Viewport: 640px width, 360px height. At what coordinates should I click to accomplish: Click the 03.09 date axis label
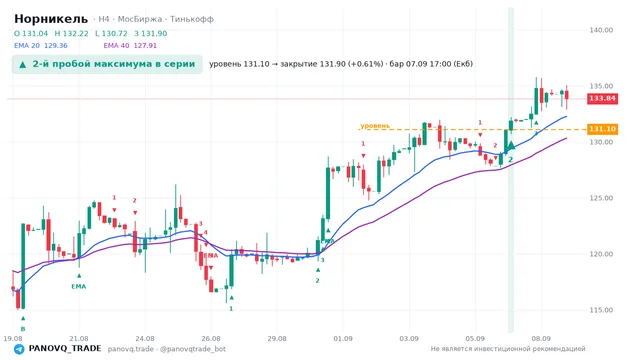409,338
